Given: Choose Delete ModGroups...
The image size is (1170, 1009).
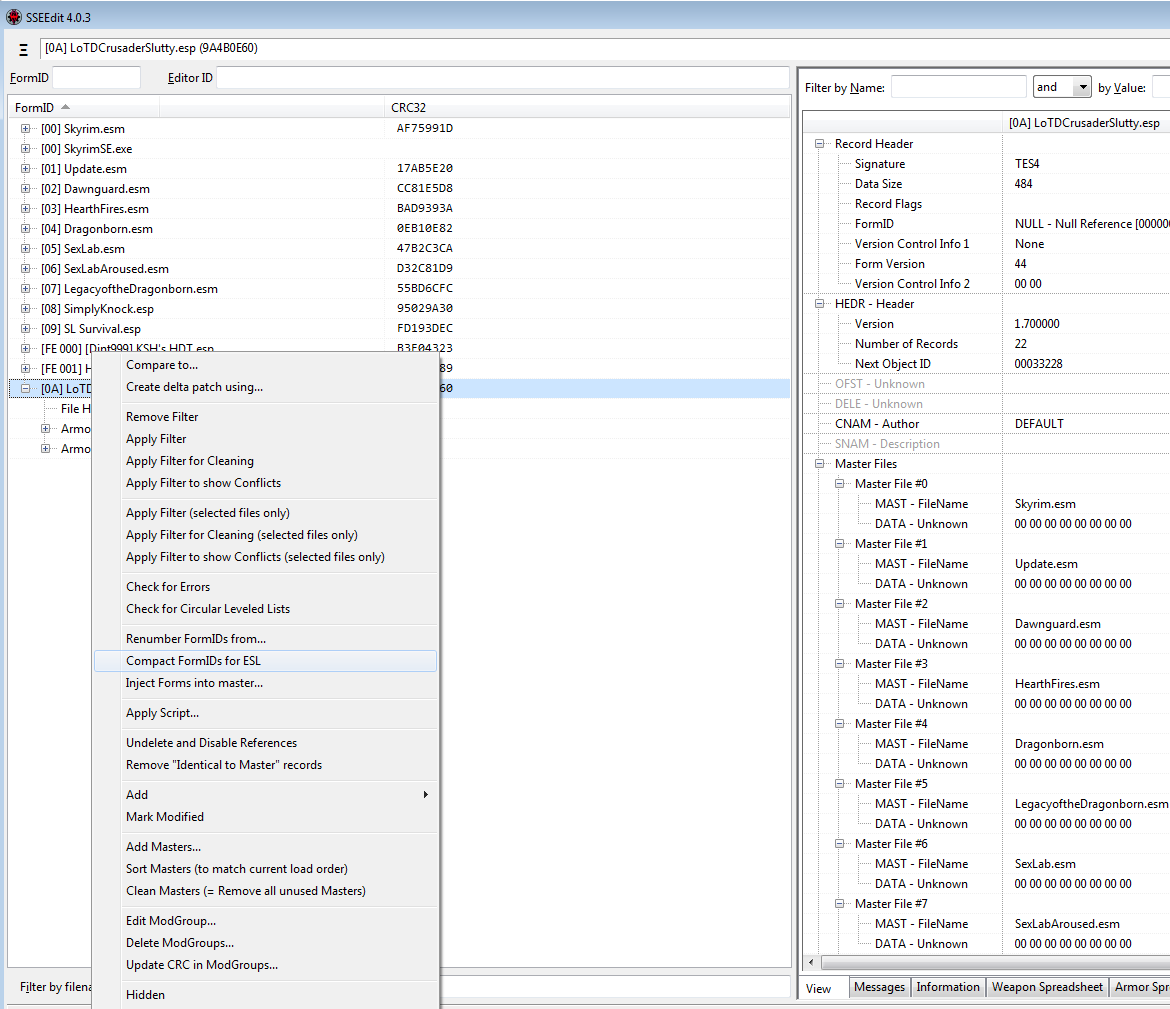Looking at the screenshot, I should point(265,943).
